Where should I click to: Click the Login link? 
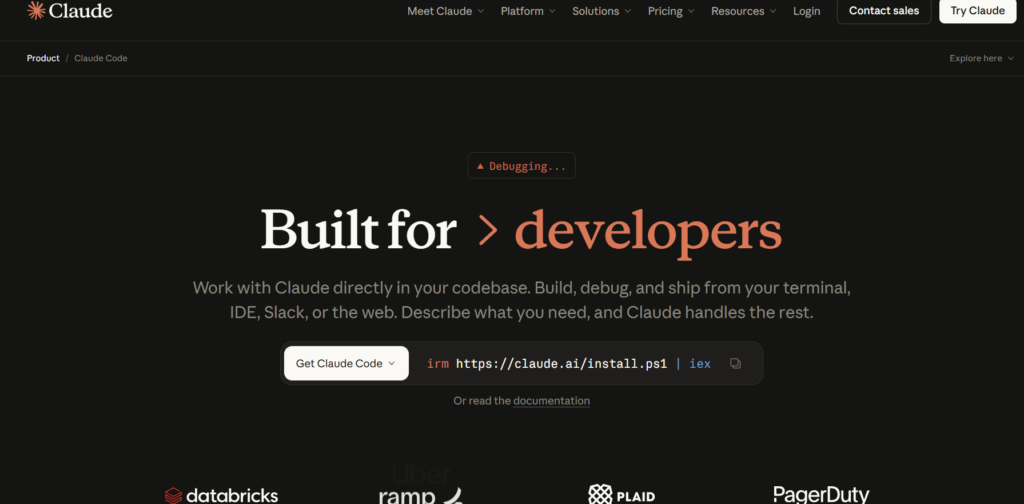pos(806,11)
